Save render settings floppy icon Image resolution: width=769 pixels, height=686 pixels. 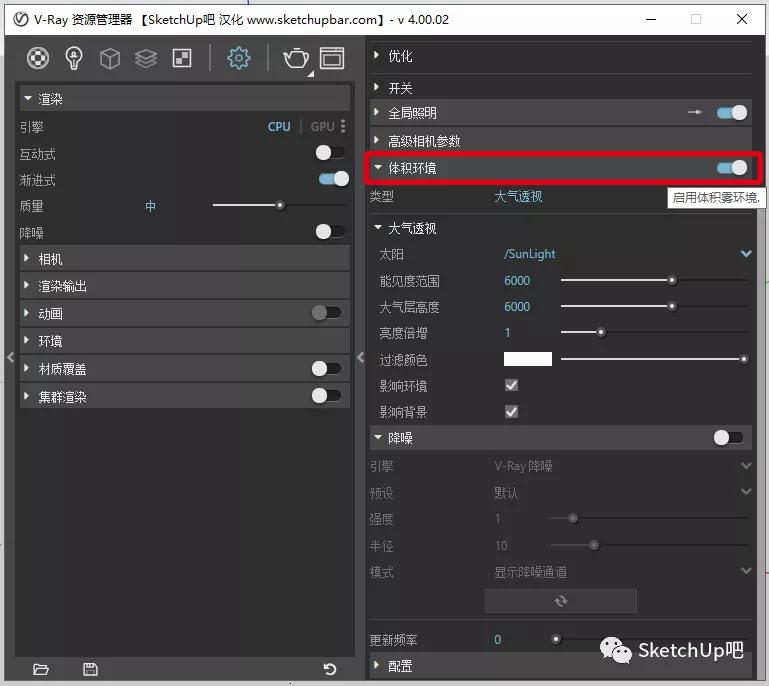[x=90, y=669]
